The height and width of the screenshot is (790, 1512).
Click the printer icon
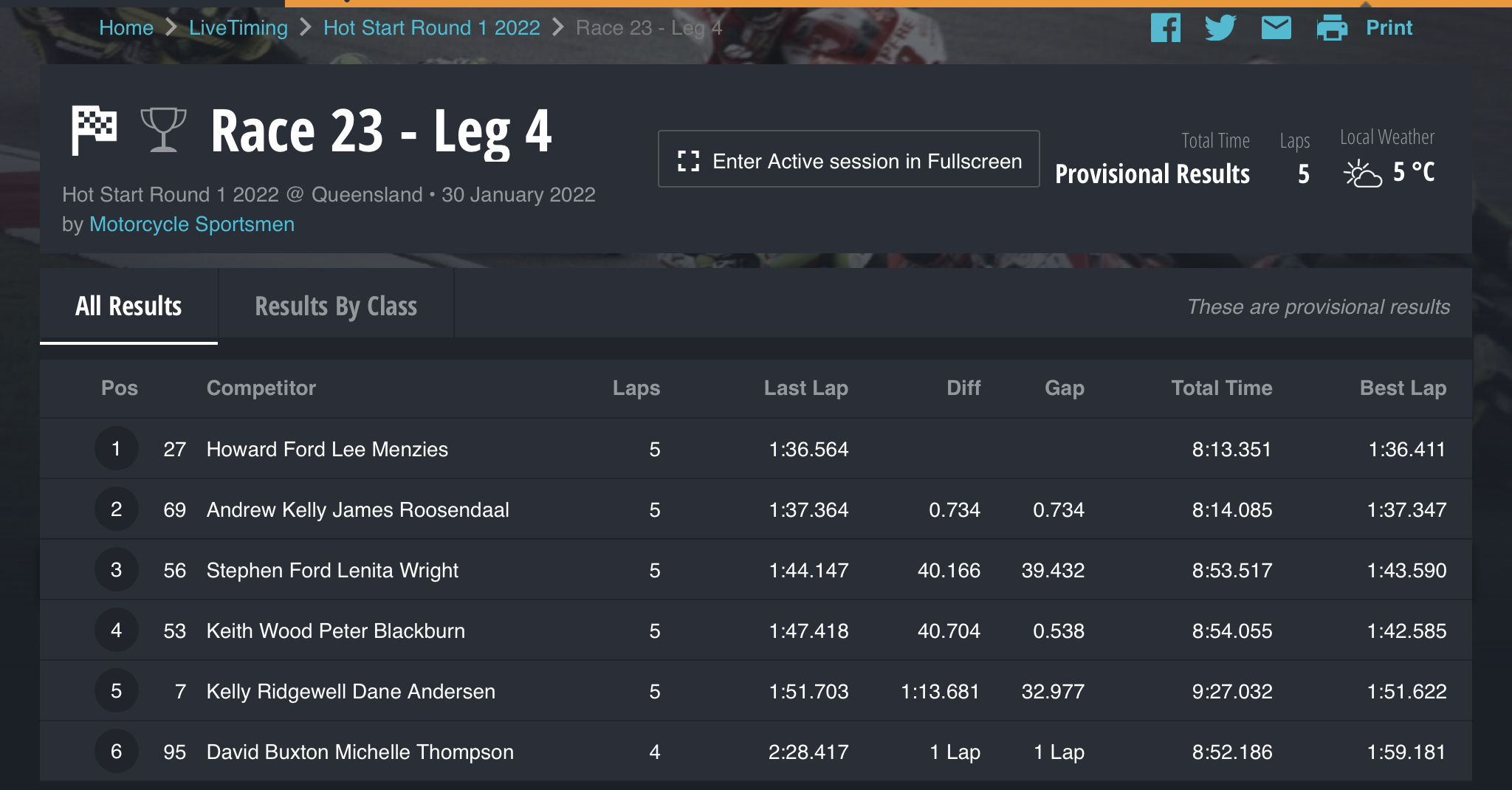[1332, 28]
